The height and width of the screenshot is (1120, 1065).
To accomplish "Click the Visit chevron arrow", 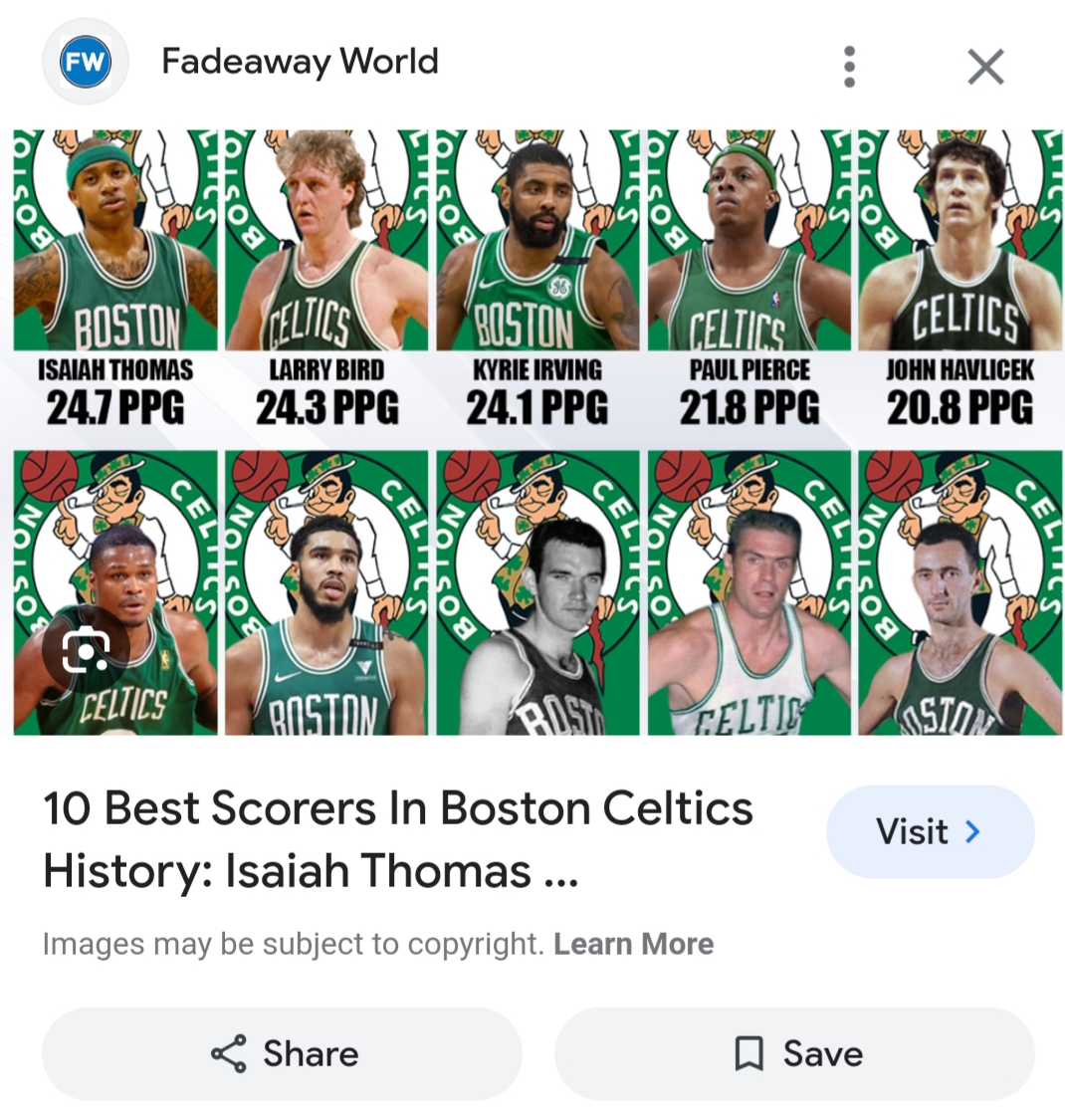I will tap(972, 831).
